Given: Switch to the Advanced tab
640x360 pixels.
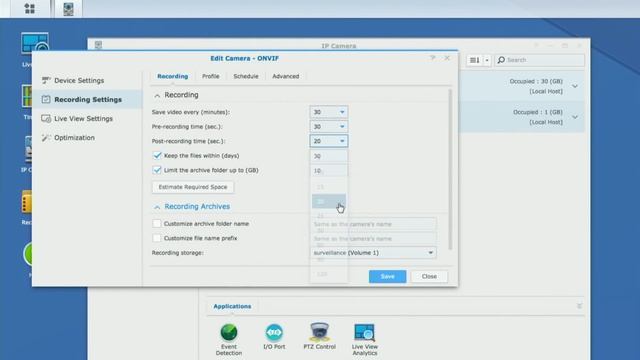Looking at the screenshot, I should coord(286,76).
